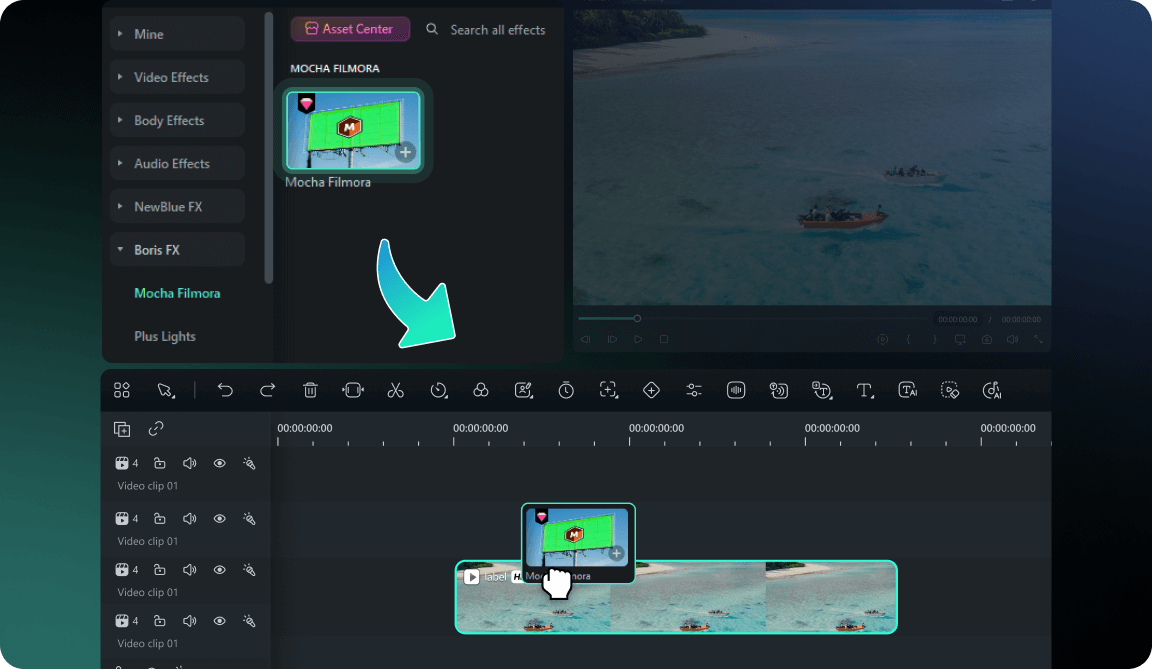Mute the third video track

tap(190, 570)
